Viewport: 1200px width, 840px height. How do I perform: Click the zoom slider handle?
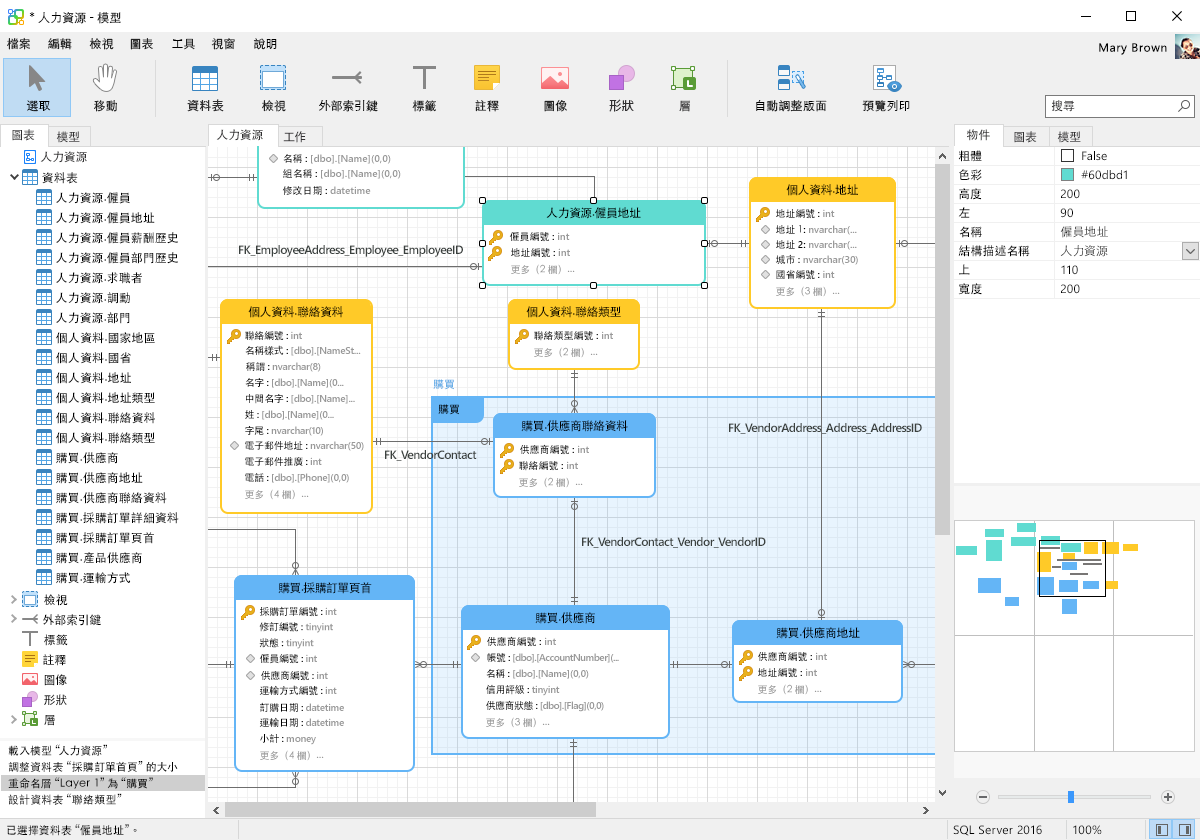(1071, 797)
